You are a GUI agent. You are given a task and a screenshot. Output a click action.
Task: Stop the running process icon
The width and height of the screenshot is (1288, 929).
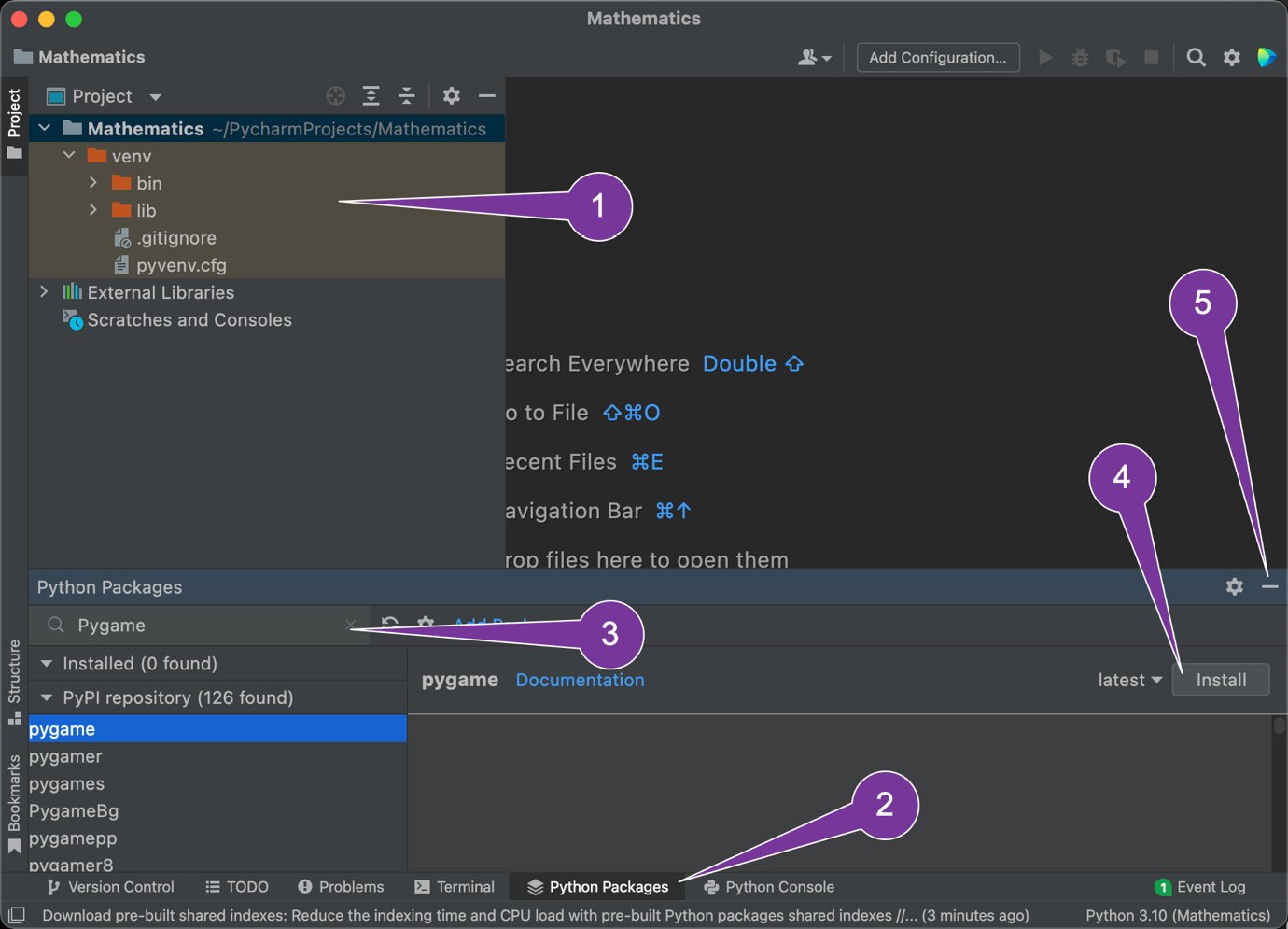click(x=1152, y=57)
